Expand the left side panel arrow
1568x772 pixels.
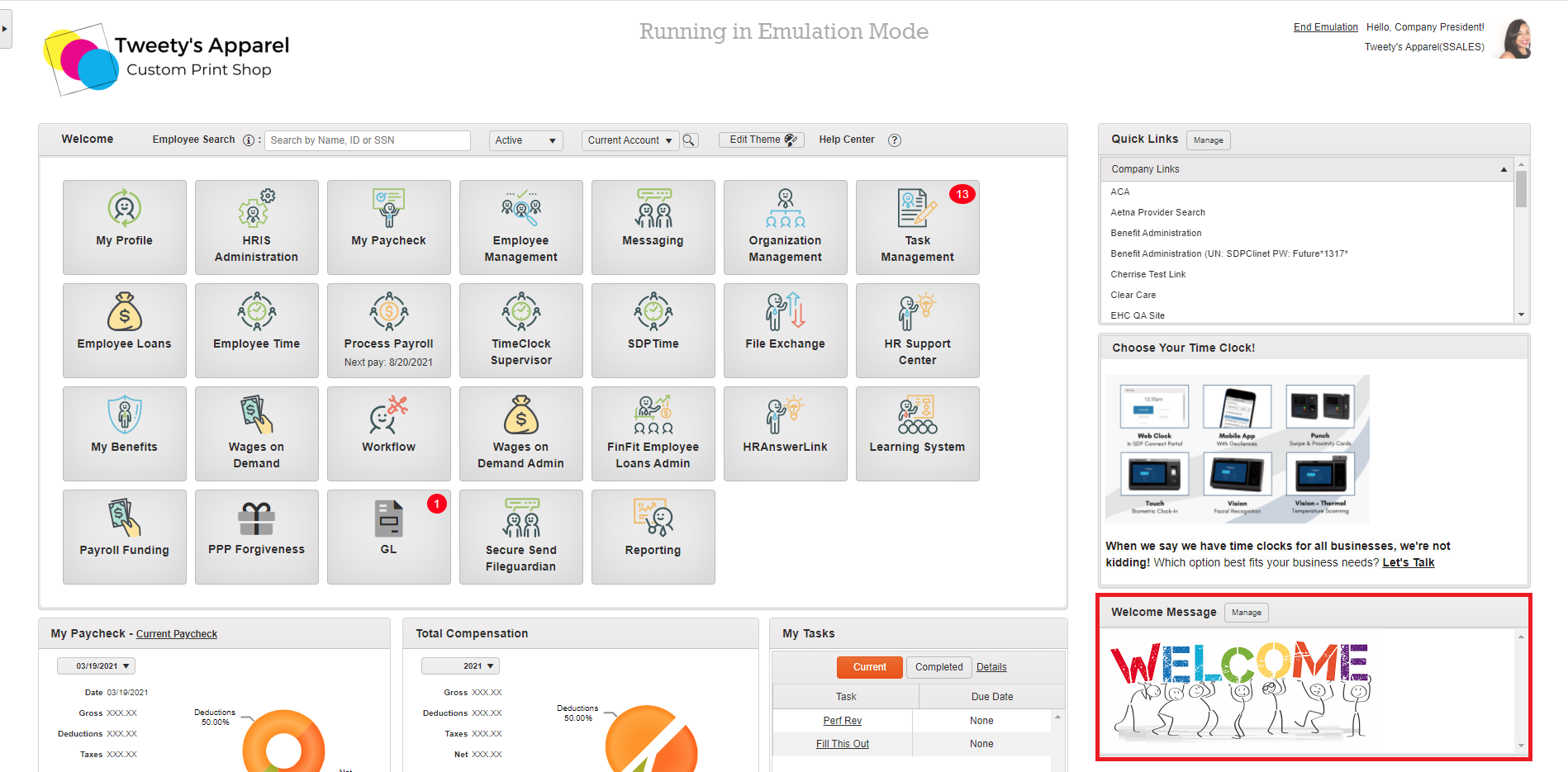(x=5, y=29)
